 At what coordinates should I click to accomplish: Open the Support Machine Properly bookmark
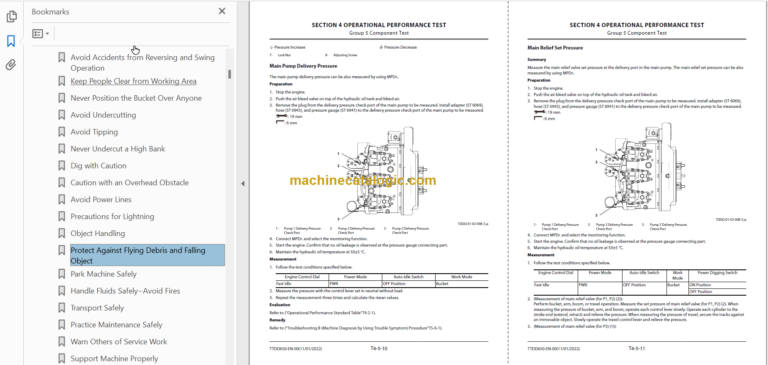pyautogui.click(x=114, y=359)
